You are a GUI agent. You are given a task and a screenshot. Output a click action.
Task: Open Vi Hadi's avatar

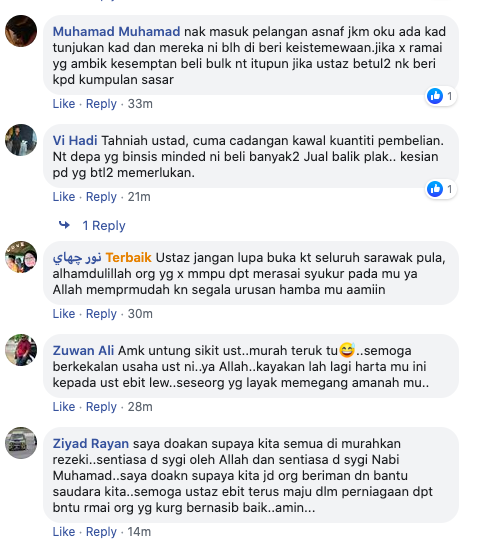(21, 140)
